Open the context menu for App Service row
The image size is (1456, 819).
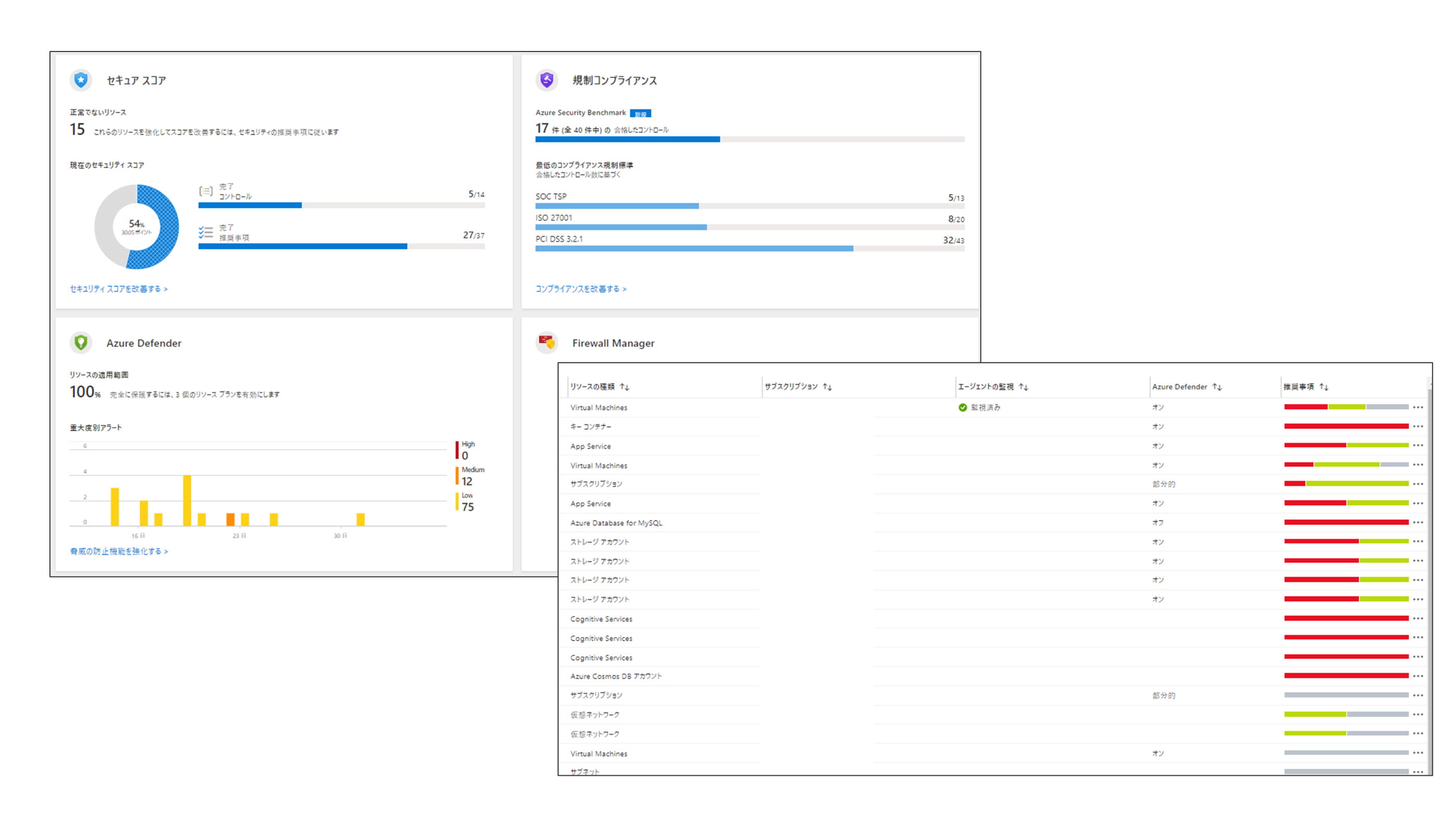(x=1418, y=446)
